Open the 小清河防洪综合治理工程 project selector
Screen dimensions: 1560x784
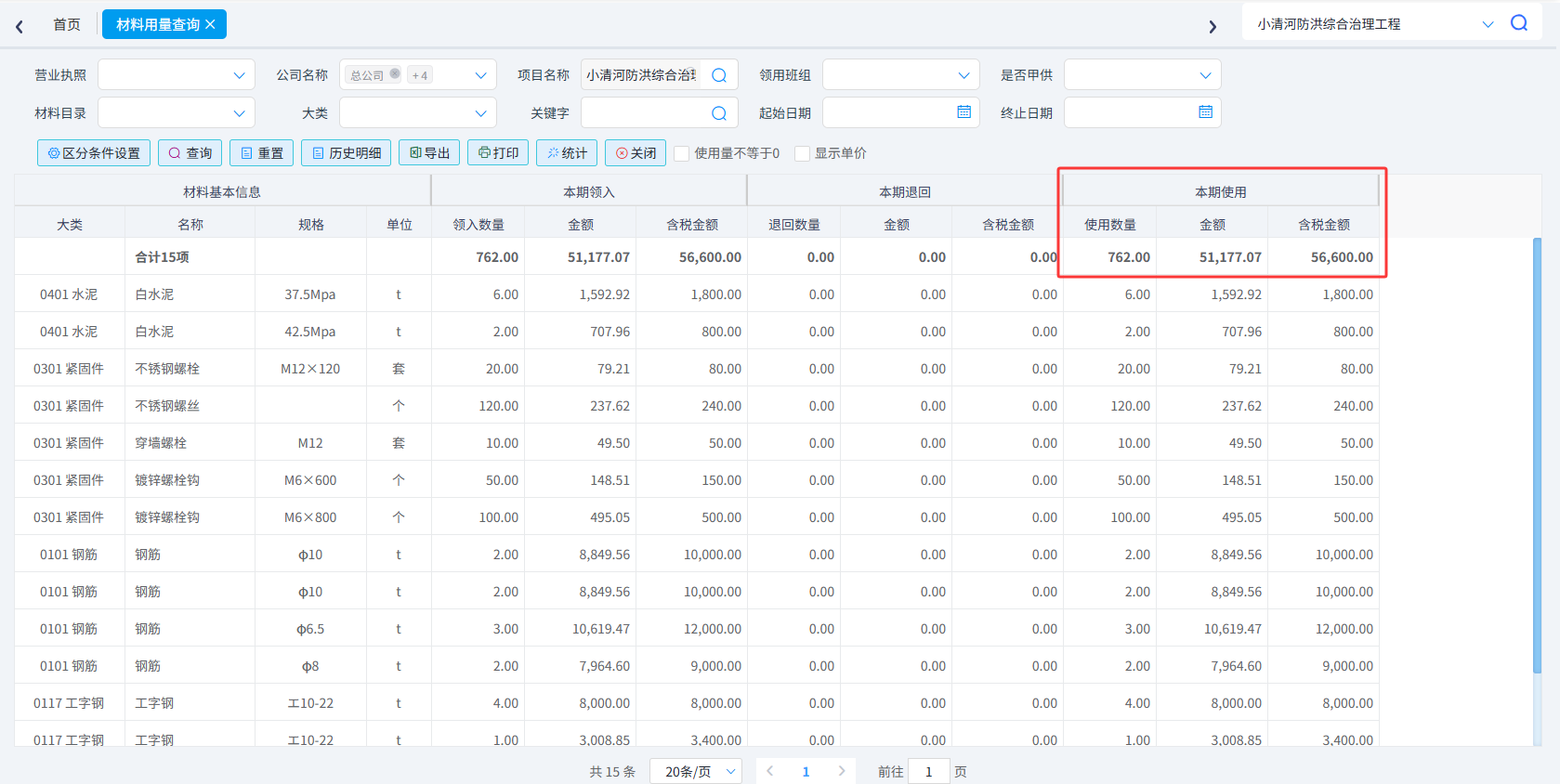tap(1374, 24)
